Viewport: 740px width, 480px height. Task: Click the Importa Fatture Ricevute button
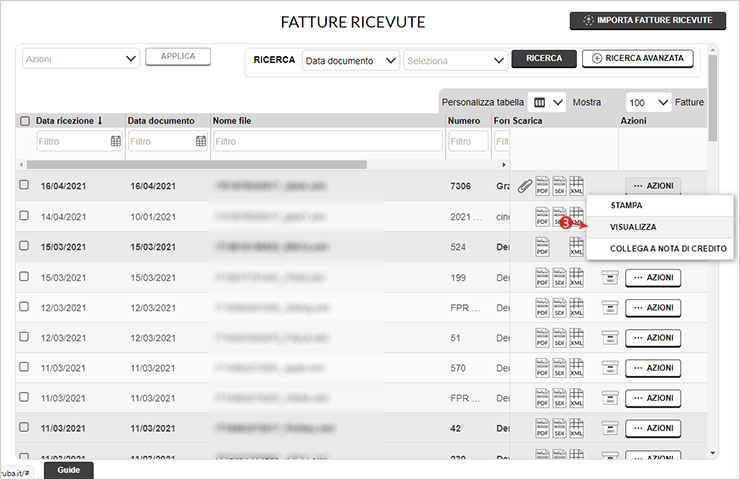tap(647, 21)
